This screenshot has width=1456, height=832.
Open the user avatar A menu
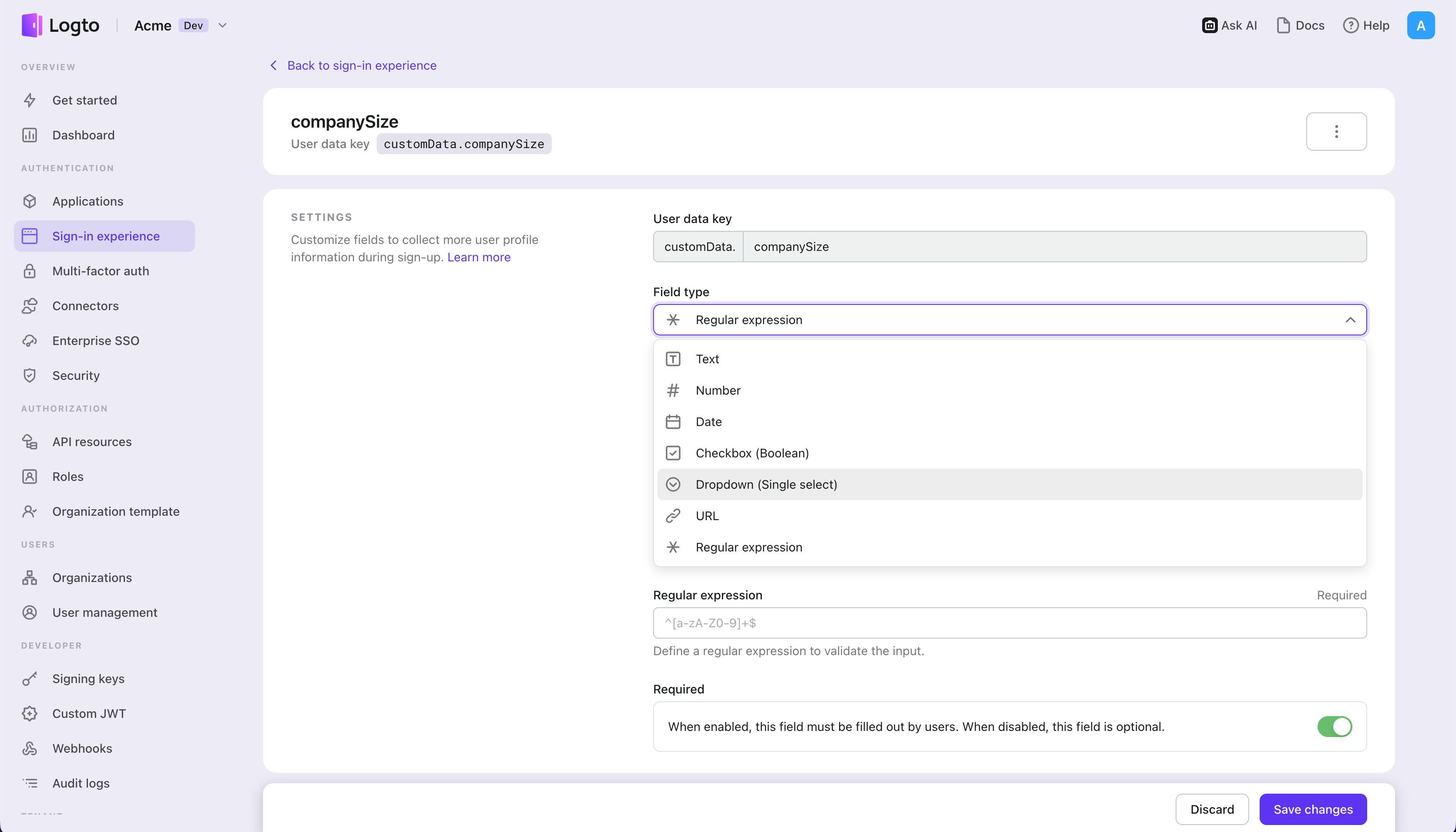pos(1421,25)
